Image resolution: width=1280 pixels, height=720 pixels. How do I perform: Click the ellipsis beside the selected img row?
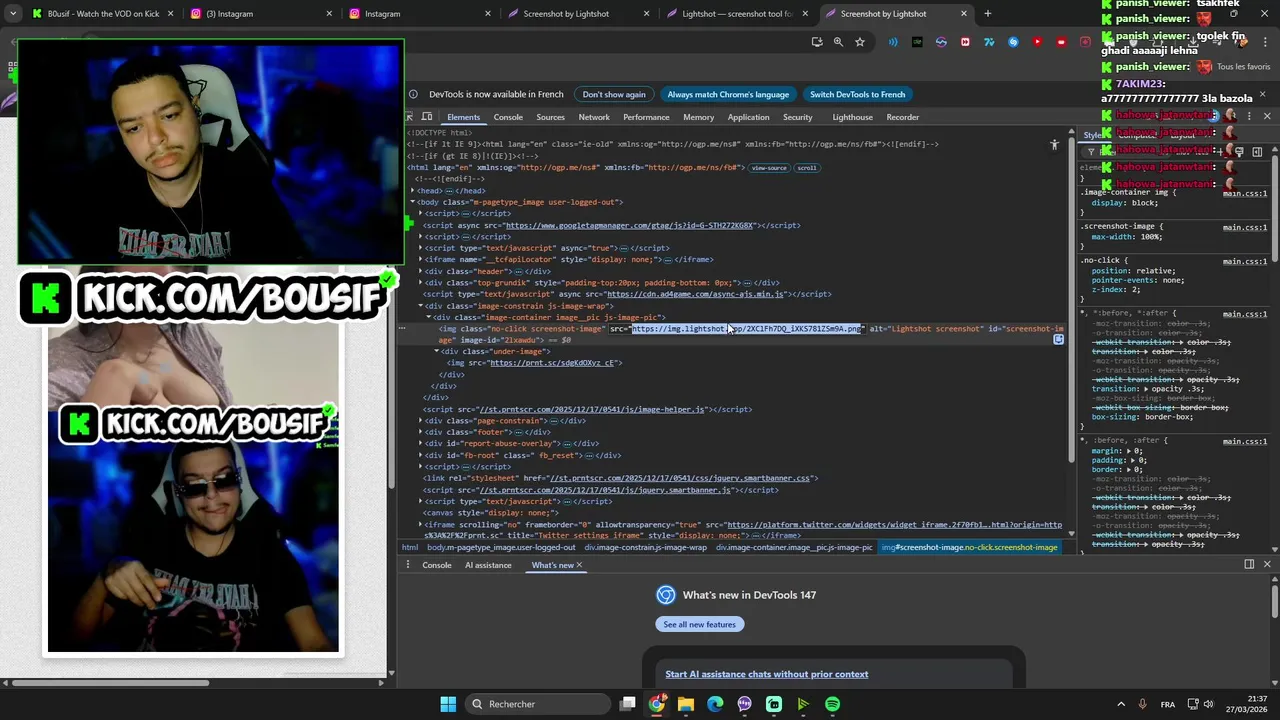(x=402, y=328)
